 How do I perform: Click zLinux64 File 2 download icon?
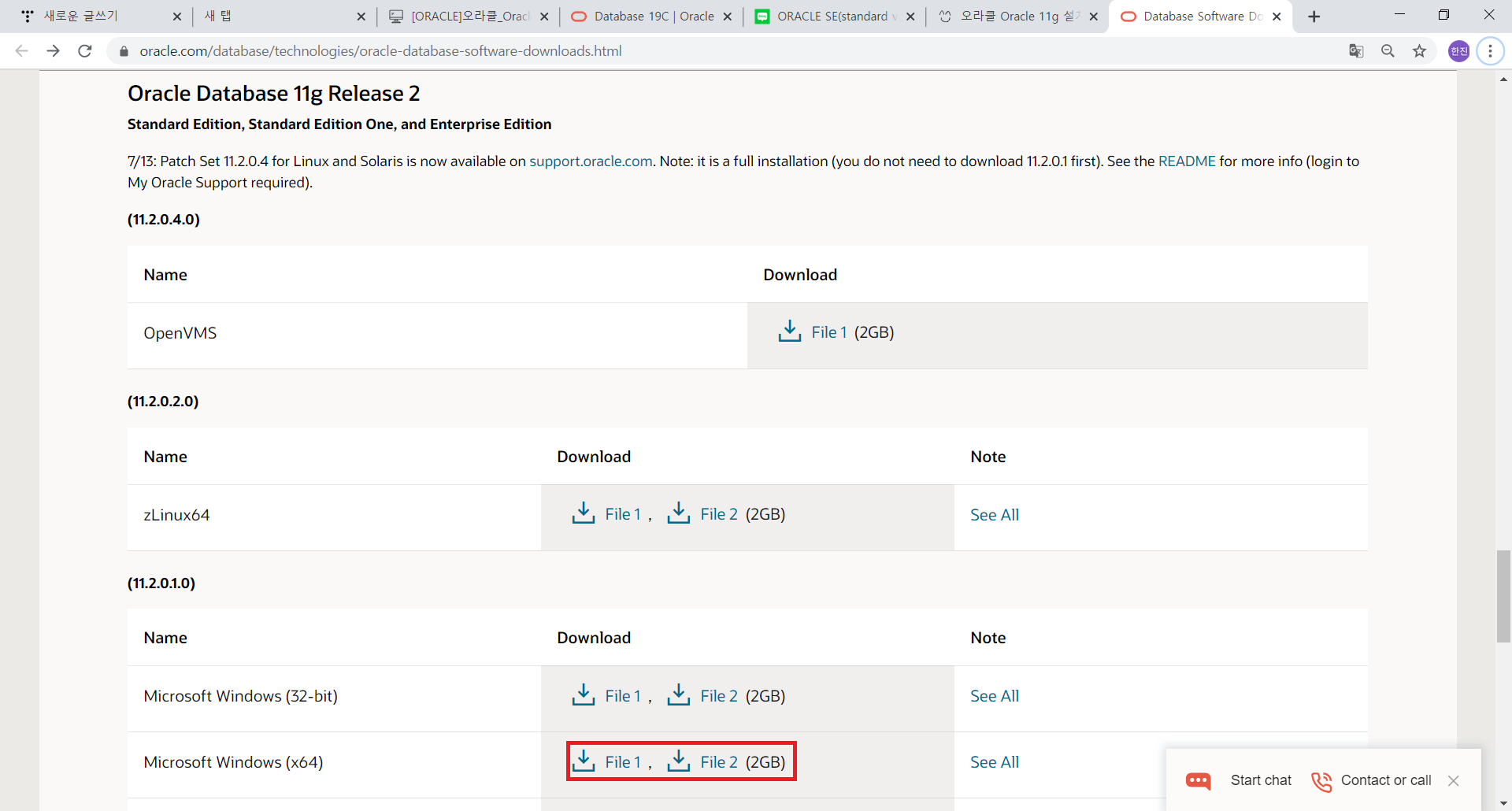point(678,513)
